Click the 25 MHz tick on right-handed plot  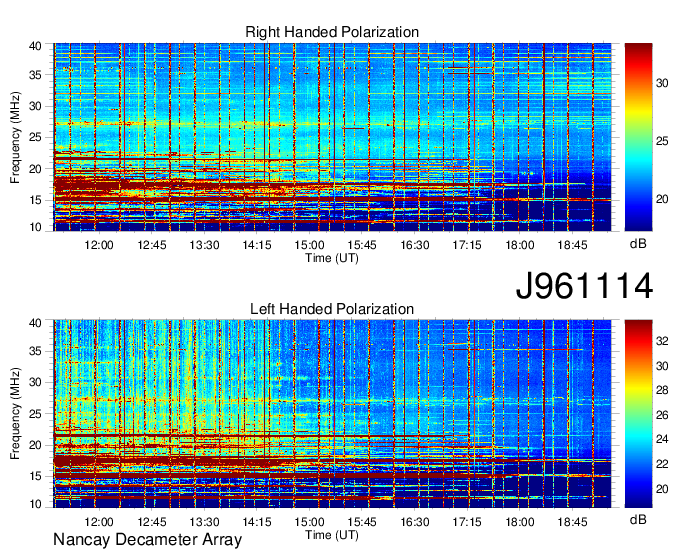(x=35, y=137)
